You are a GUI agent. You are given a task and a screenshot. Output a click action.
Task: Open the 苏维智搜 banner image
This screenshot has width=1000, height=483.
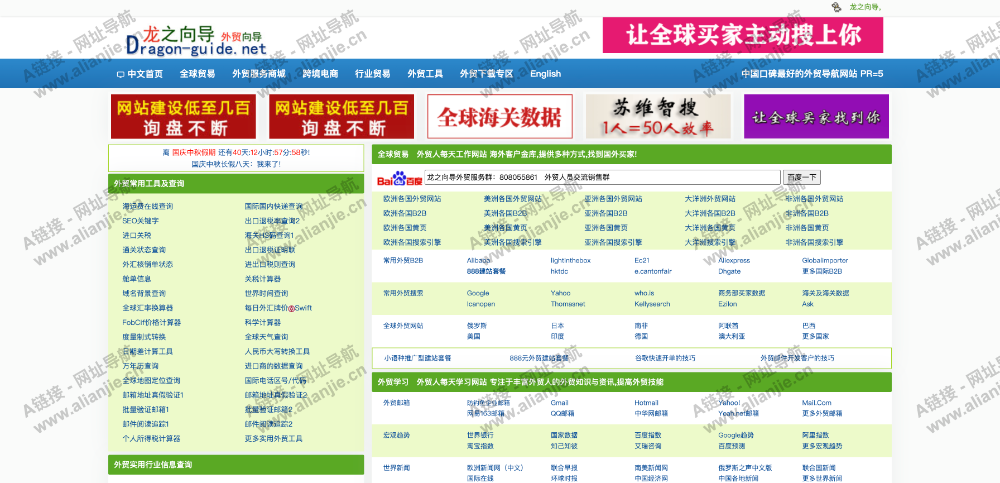pyautogui.click(x=657, y=116)
